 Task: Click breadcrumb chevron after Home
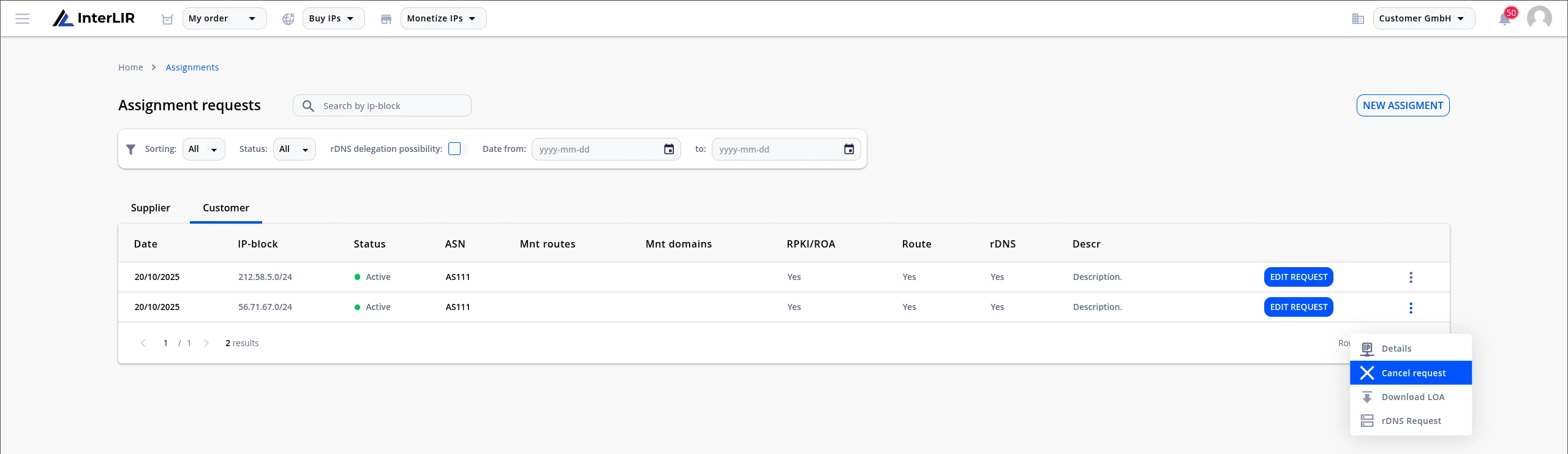click(x=154, y=67)
